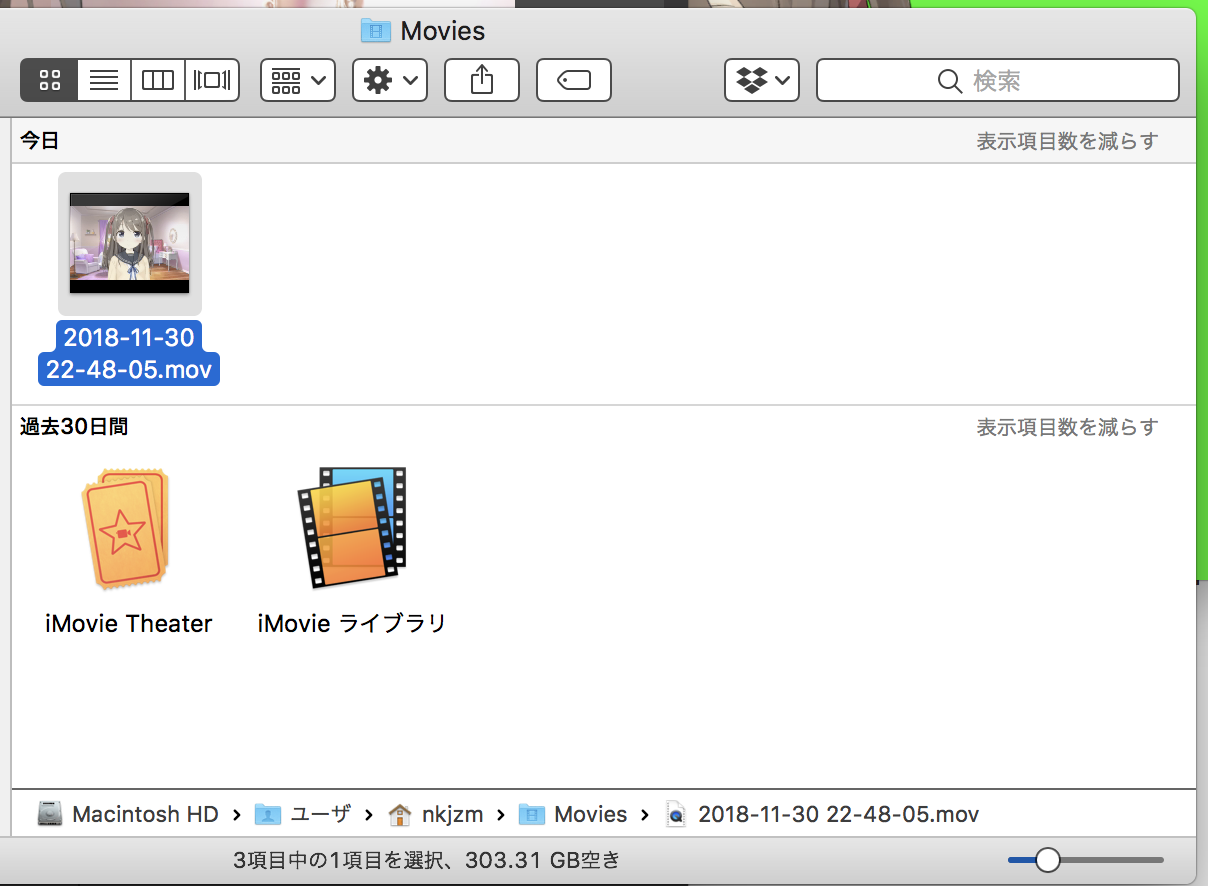This screenshot has width=1208, height=886.
Task: Click the 2018-11-30 22-48-05.mov file name label
Action: [130, 353]
